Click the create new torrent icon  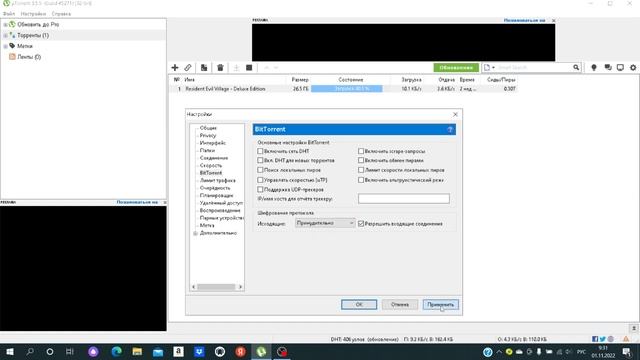204,67
